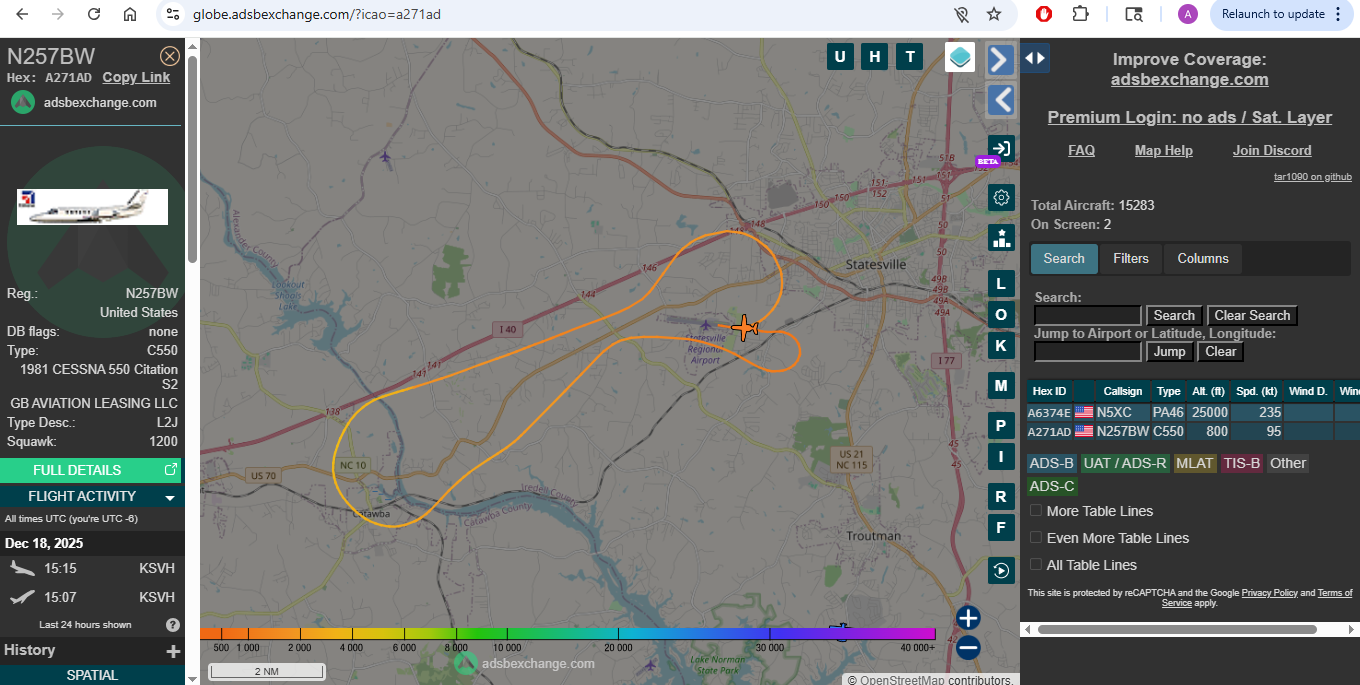The image size is (1360, 685).
Task: Expand the FLIGHT ACTIVITY dropdown arrow
Action: [x=170, y=497]
